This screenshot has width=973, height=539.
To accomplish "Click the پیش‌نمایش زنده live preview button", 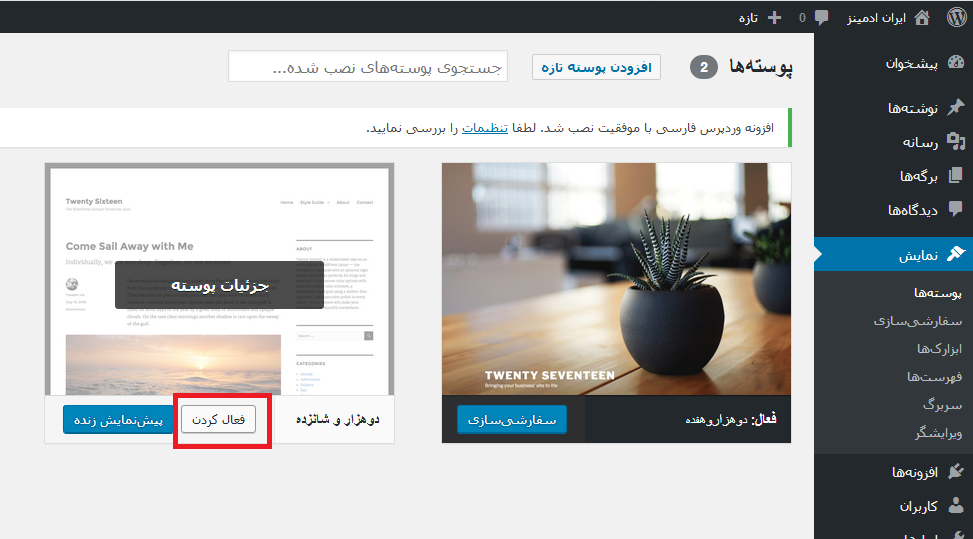I will 118,420.
